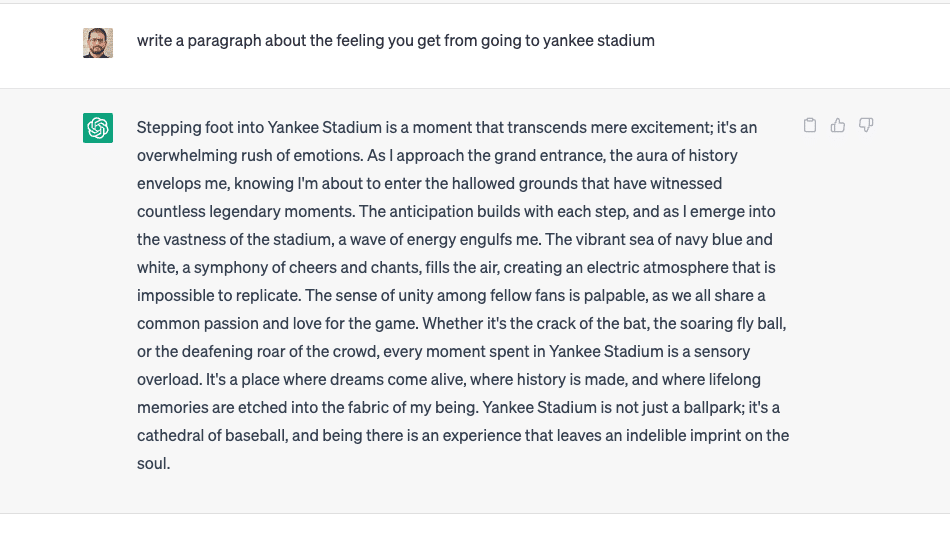Click the user profile avatar photo
The width and height of the screenshot is (950, 537).
point(98,42)
